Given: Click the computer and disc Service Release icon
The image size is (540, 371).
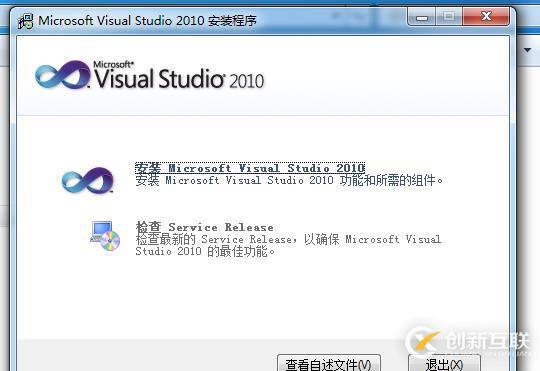Looking at the screenshot, I should [105, 236].
